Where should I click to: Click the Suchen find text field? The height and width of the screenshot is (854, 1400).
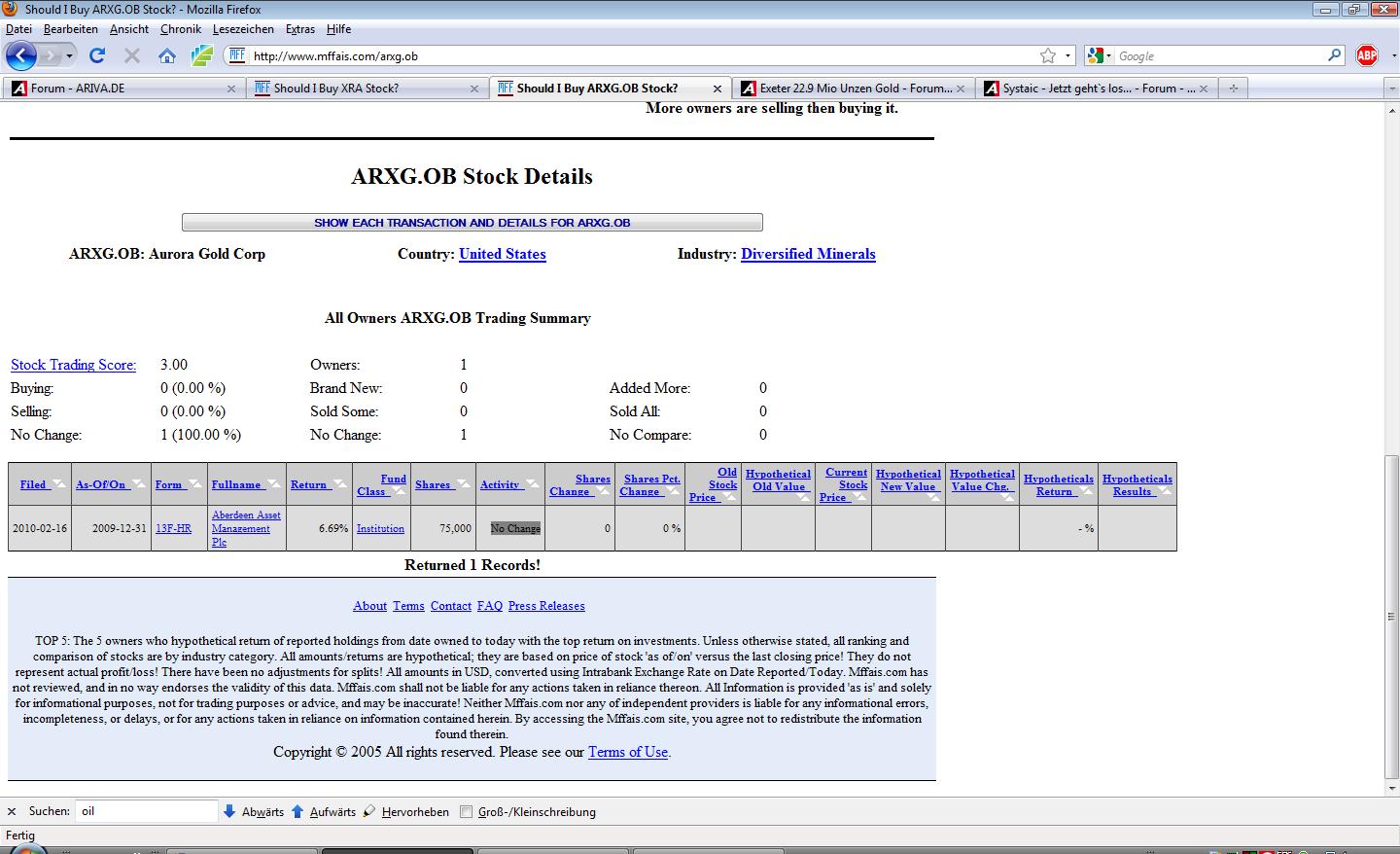(x=146, y=811)
